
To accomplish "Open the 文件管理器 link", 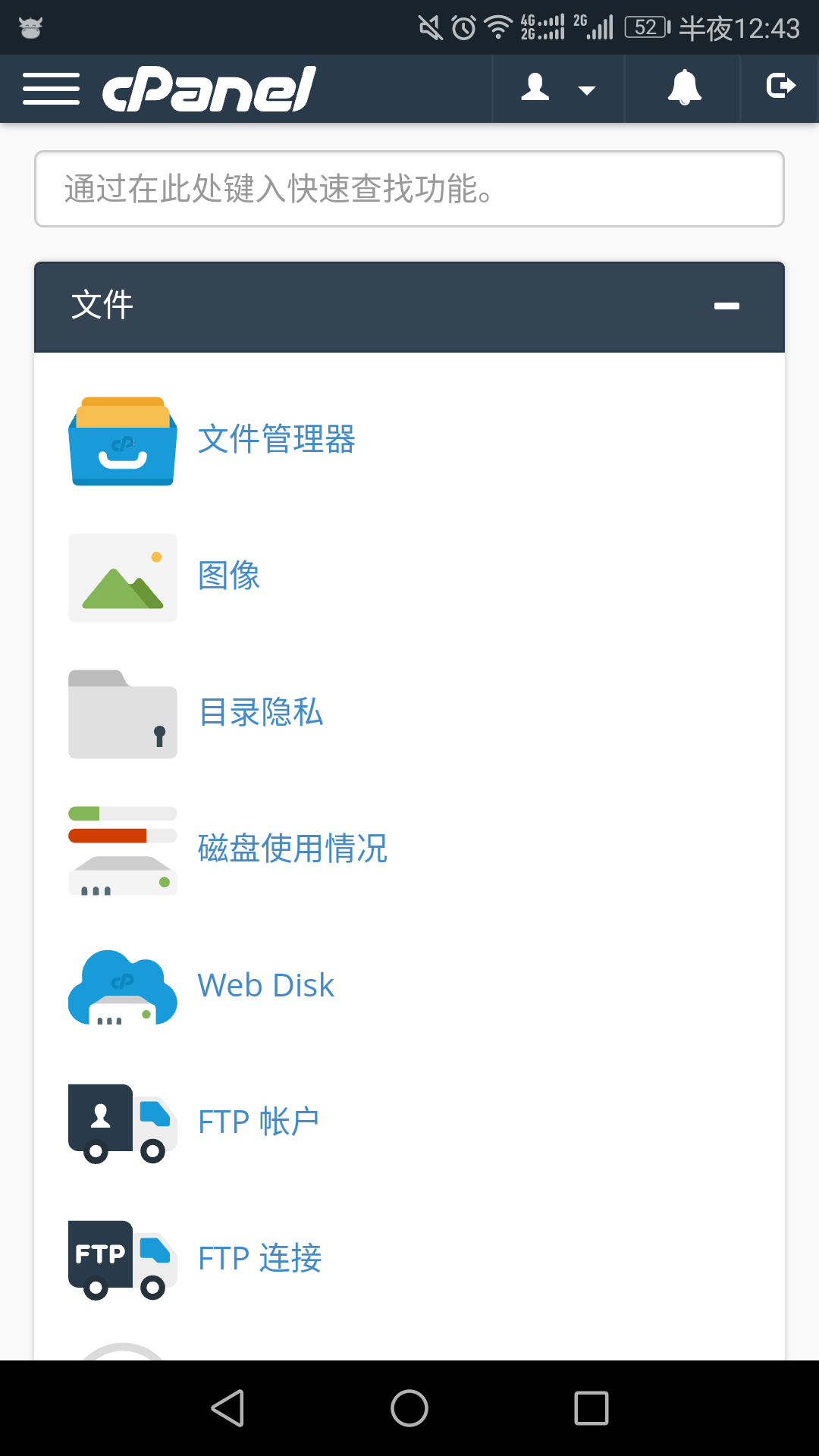I will click(x=277, y=440).
